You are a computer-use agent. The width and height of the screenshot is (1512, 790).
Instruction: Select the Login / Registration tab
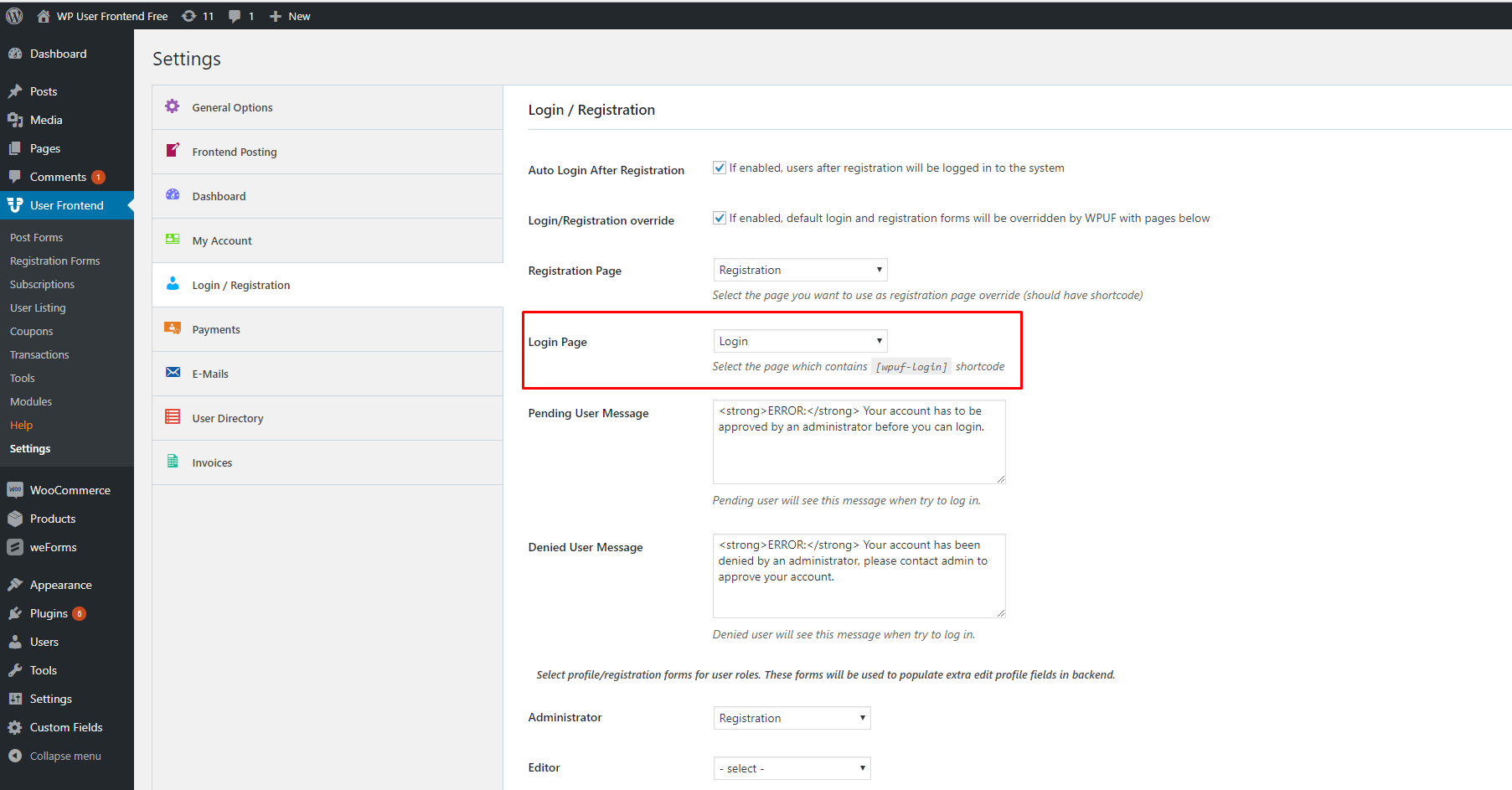tap(328, 285)
